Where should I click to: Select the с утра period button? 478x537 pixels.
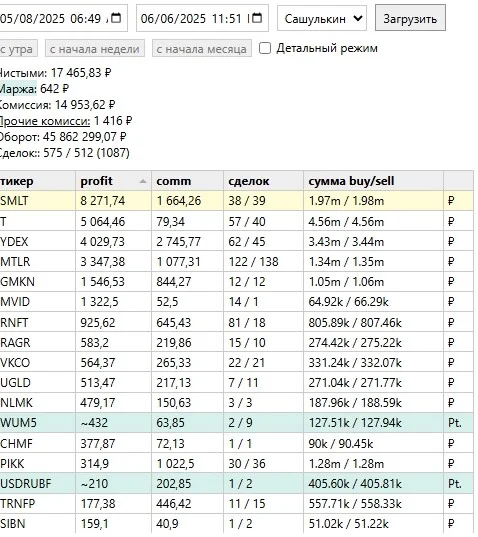(x=17, y=49)
